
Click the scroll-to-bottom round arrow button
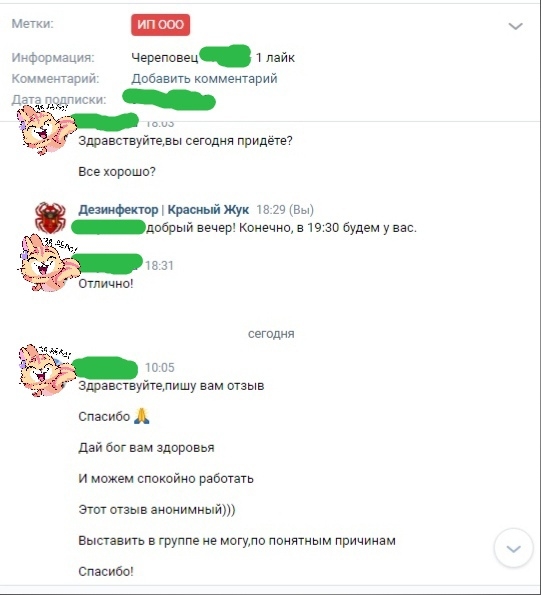click(x=513, y=548)
